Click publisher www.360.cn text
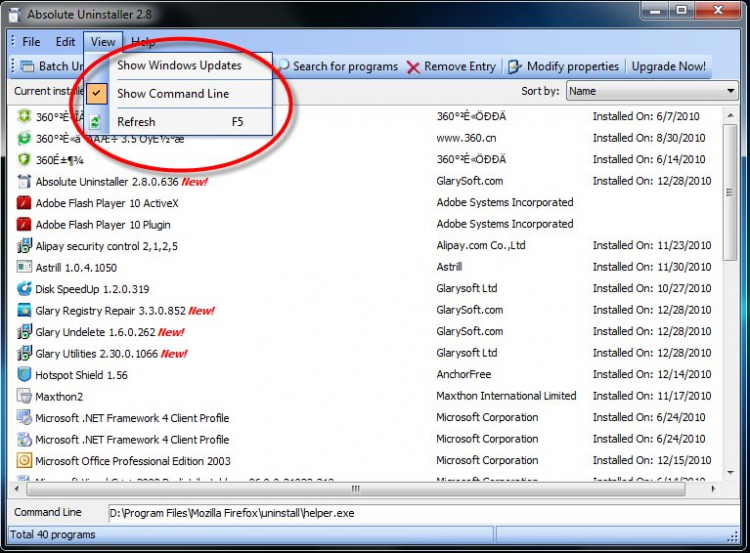Viewport: 750px width, 553px height. (x=466, y=138)
